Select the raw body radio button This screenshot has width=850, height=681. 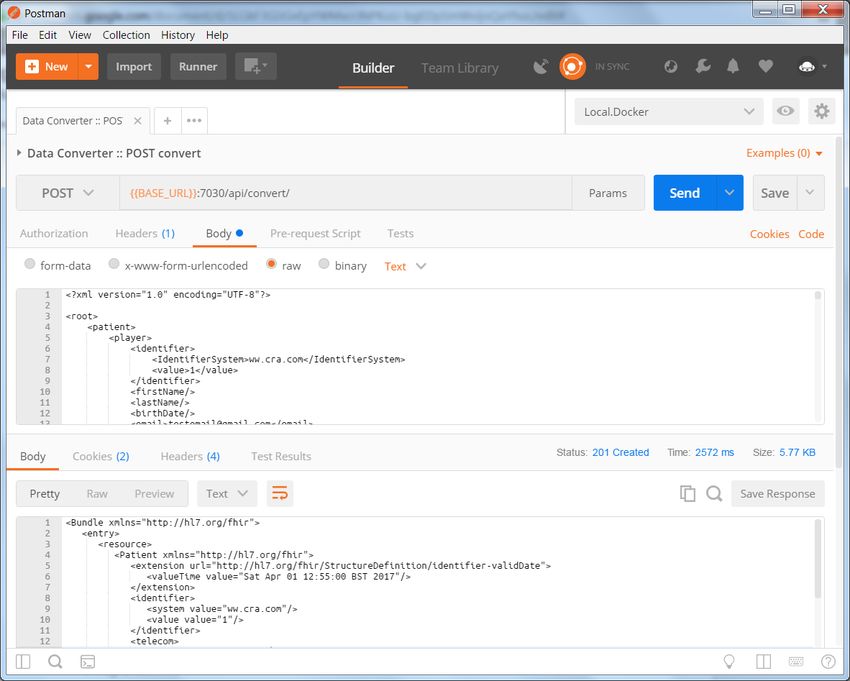tap(271, 264)
